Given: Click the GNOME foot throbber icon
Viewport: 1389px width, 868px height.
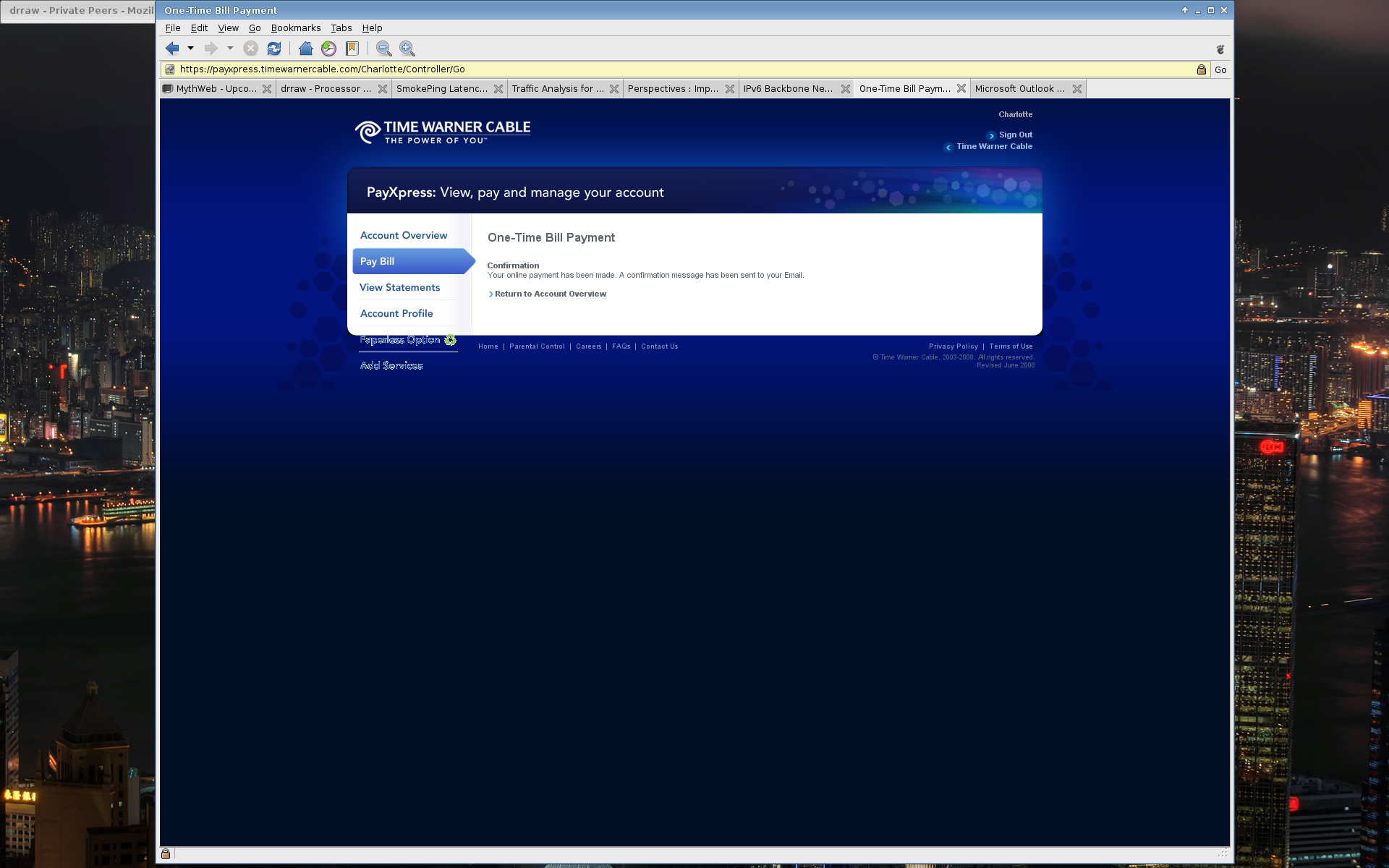Looking at the screenshot, I should 1220,49.
